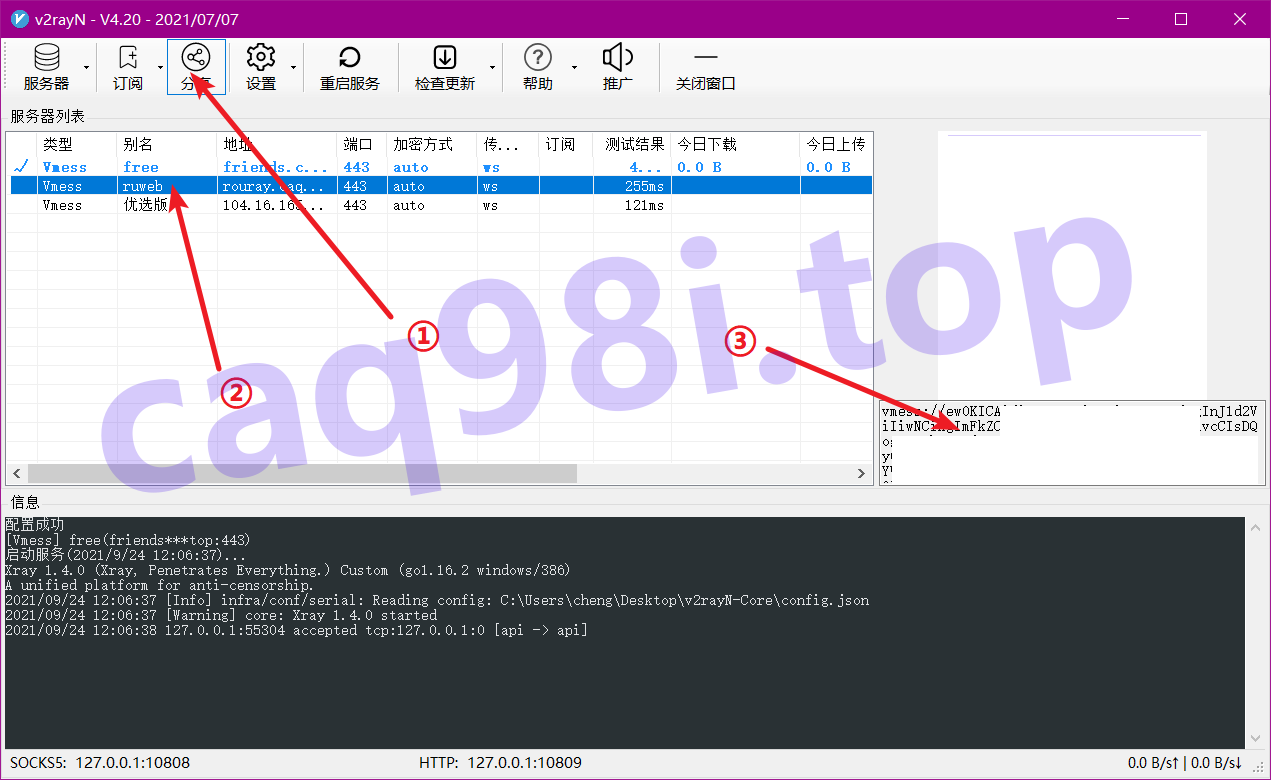Click the HTTP: 127.0.0.1:10809 status entry

pos(500,763)
